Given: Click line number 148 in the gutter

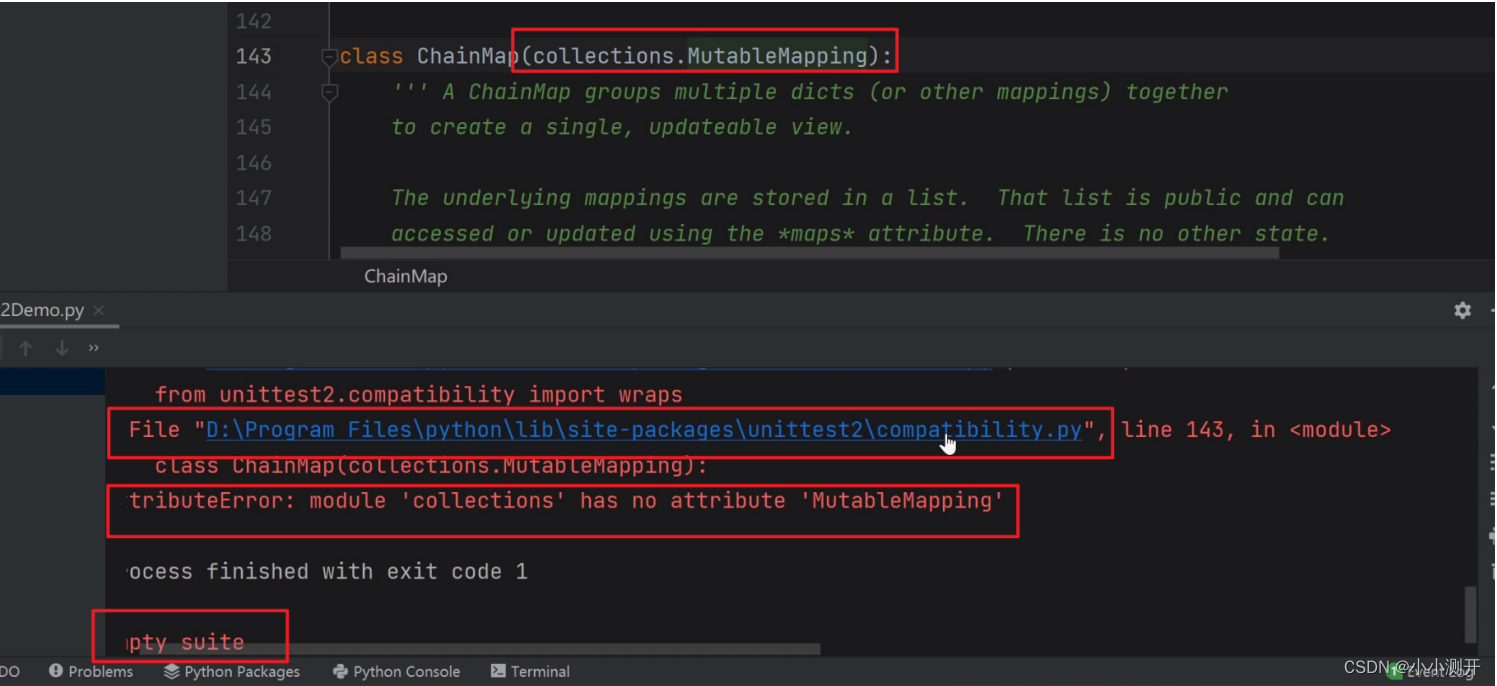Looking at the screenshot, I should (x=254, y=233).
